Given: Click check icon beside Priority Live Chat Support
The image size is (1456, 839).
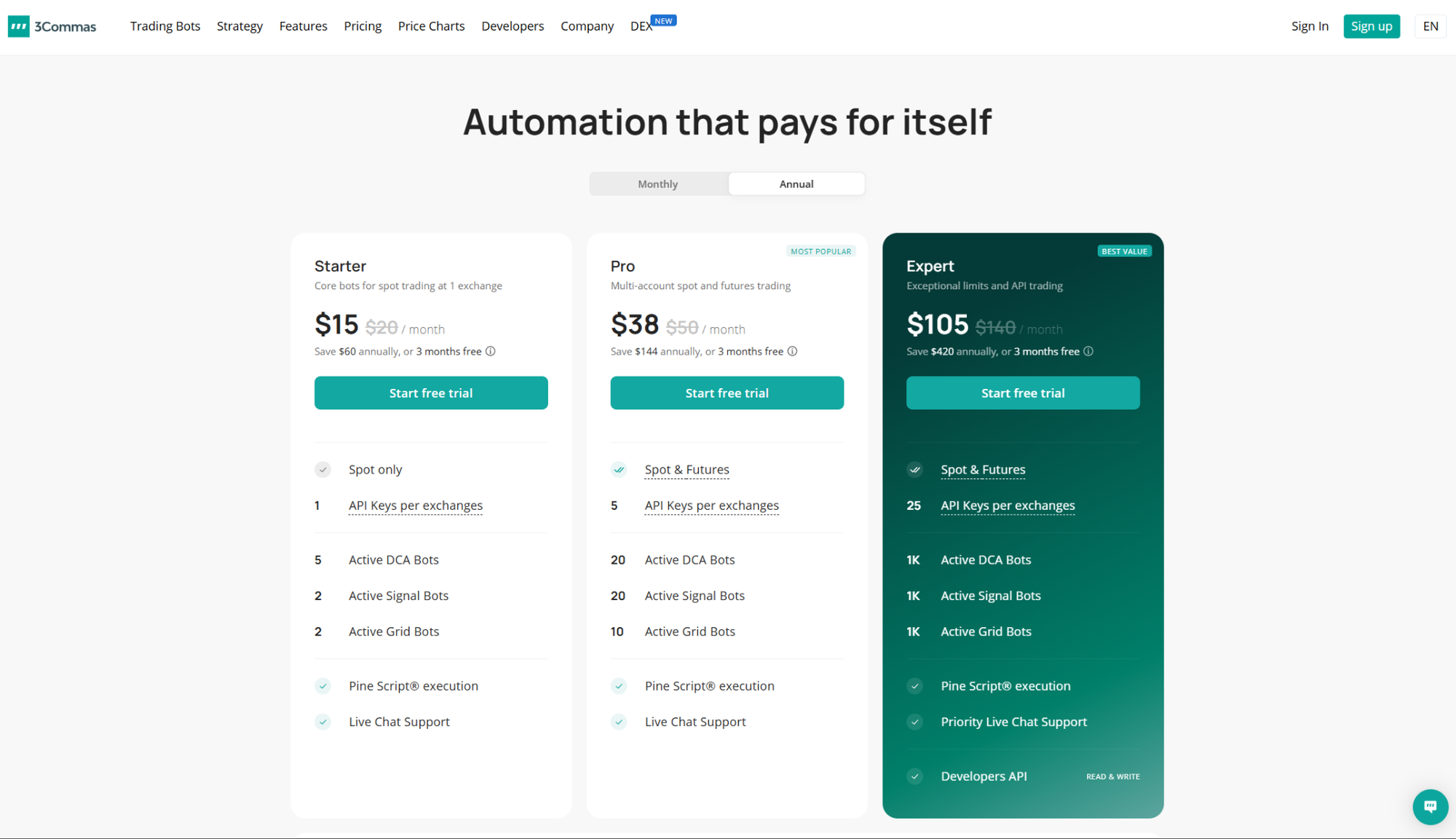Looking at the screenshot, I should [915, 722].
